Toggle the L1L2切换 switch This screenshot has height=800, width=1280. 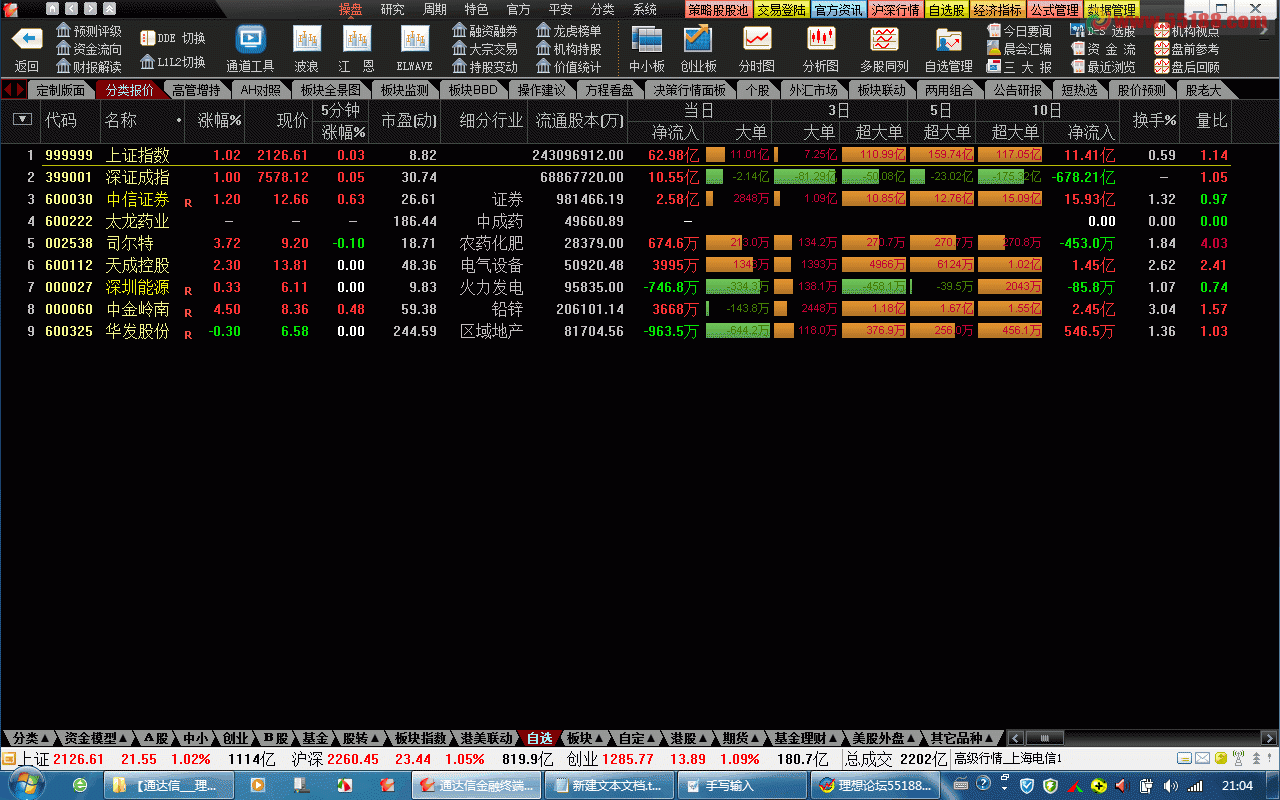pos(173,62)
